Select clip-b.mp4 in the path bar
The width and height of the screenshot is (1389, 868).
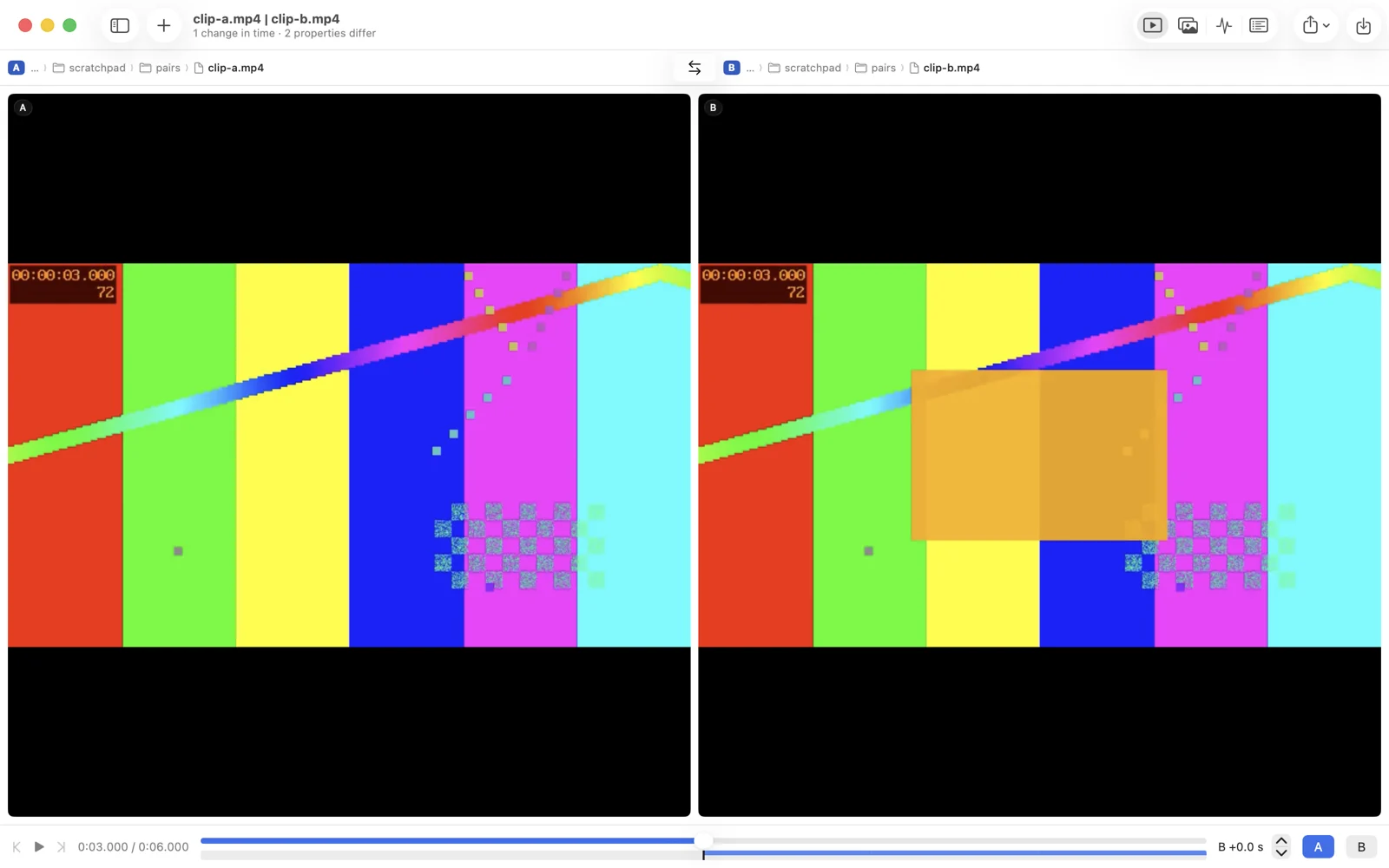(945, 68)
